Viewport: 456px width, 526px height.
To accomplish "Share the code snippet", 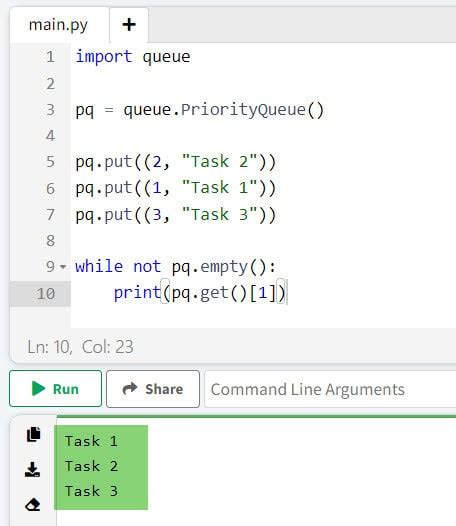I will tap(153, 389).
